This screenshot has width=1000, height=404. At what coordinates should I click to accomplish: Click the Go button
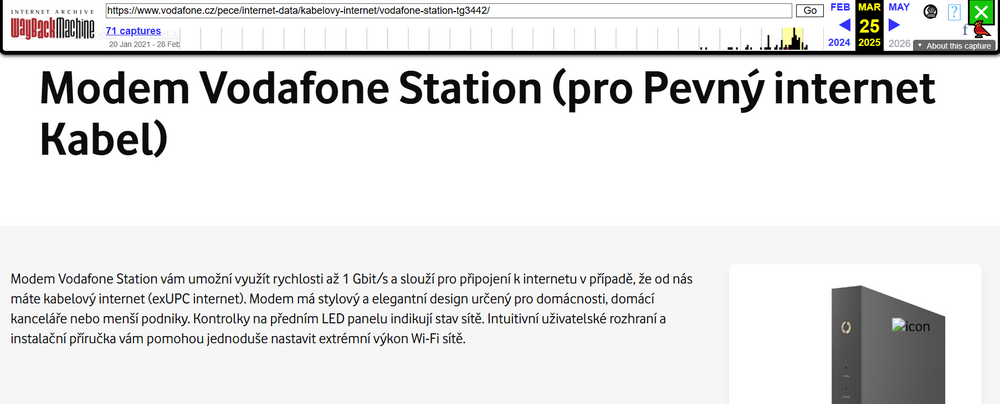click(x=810, y=10)
